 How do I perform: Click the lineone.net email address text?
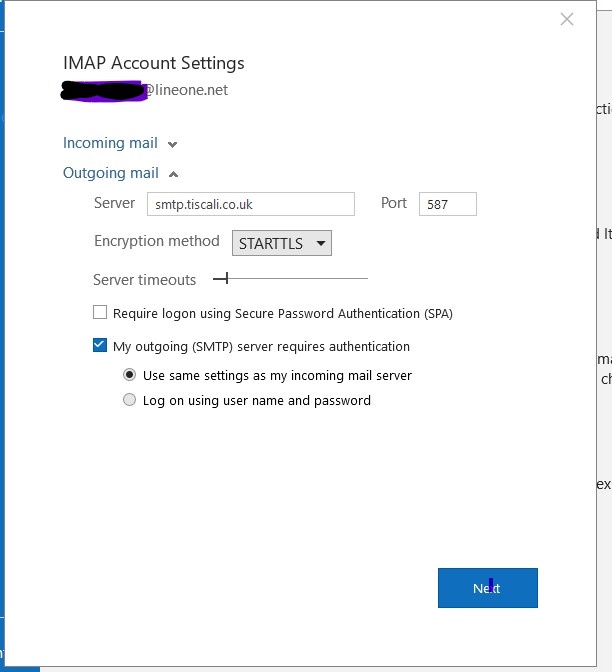pos(186,90)
